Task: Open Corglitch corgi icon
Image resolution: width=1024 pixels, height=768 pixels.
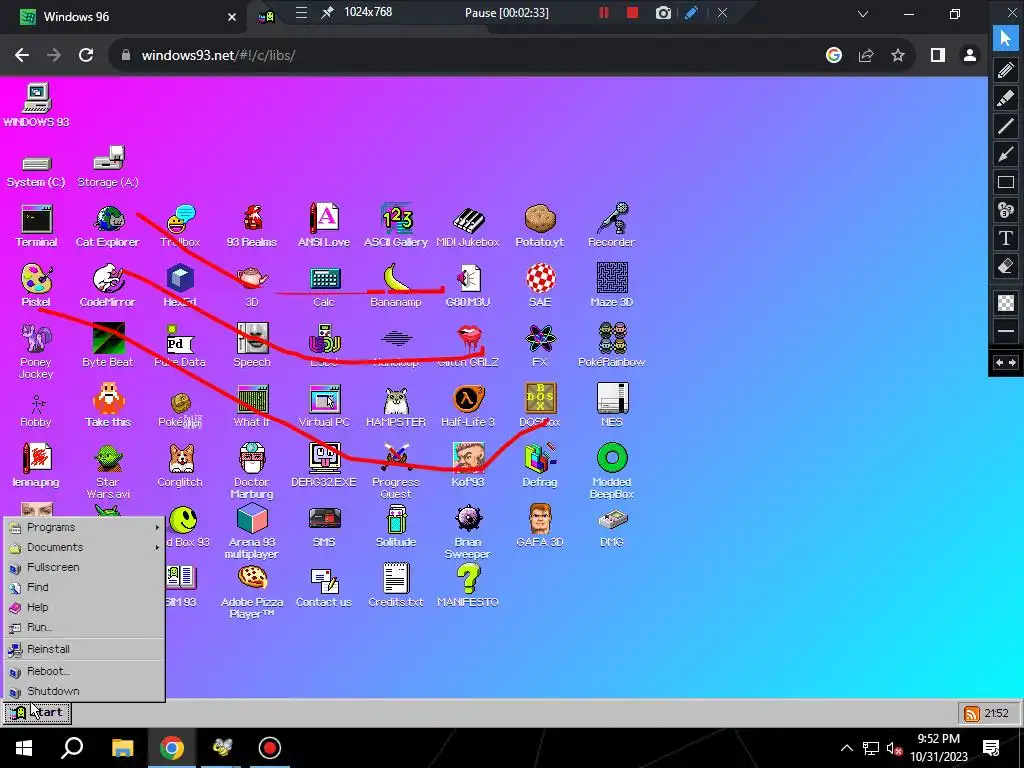Action: [x=180, y=466]
